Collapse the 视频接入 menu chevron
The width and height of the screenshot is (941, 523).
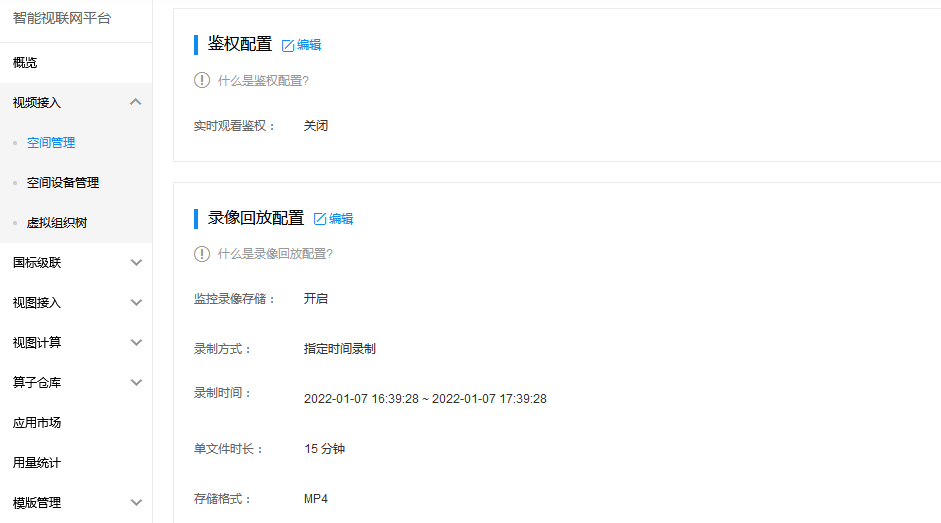tap(136, 102)
